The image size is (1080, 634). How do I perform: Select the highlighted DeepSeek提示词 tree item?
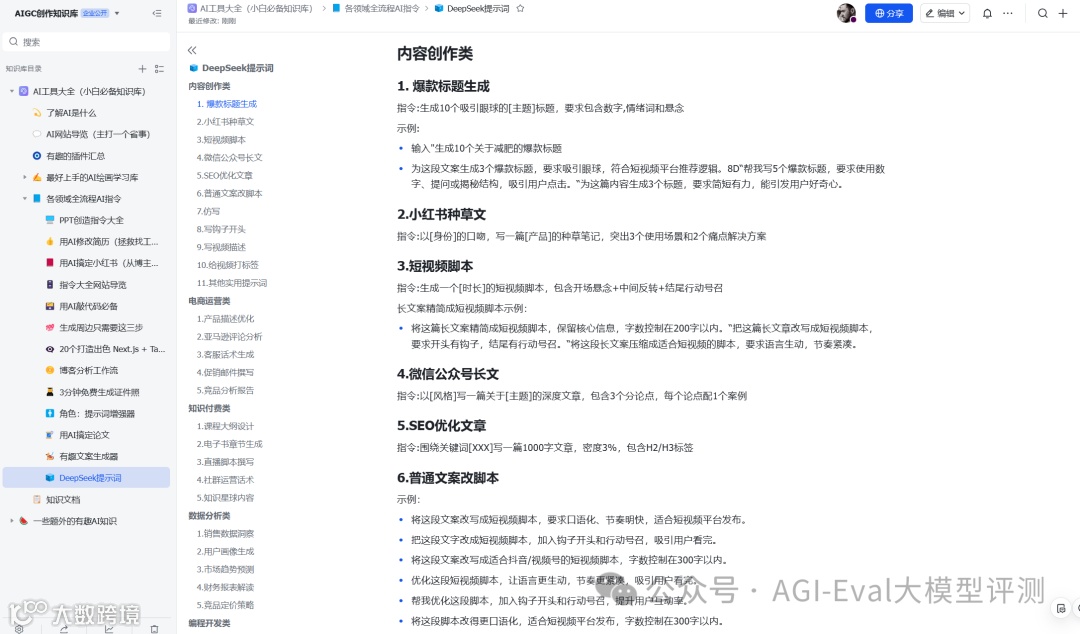[x=87, y=478]
